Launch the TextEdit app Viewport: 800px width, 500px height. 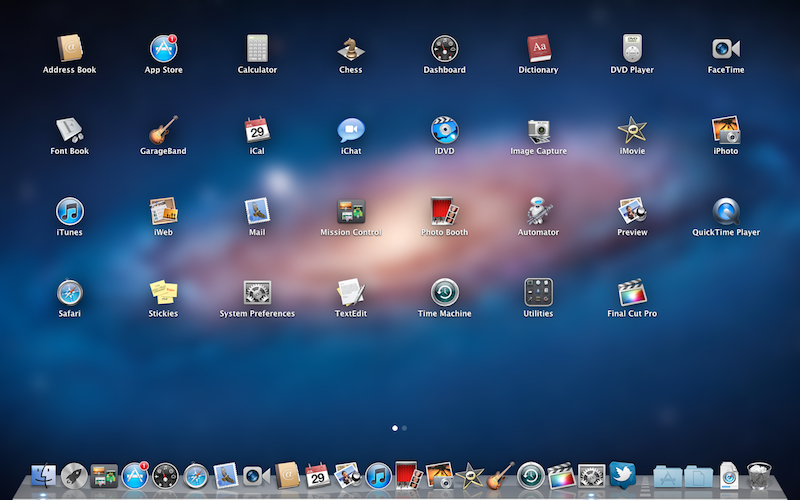point(351,292)
